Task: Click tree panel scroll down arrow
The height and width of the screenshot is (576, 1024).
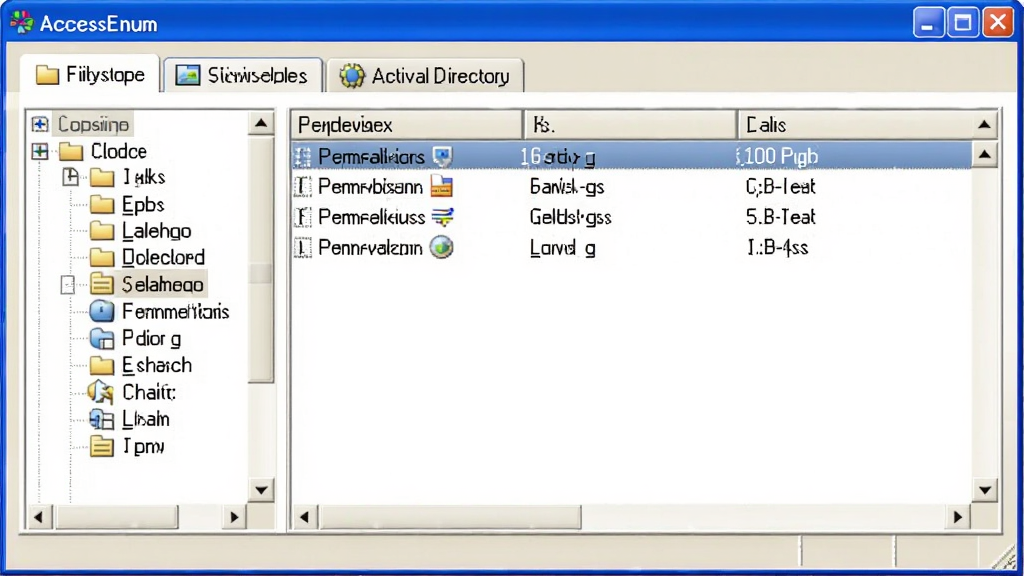Action: tap(261, 490)
